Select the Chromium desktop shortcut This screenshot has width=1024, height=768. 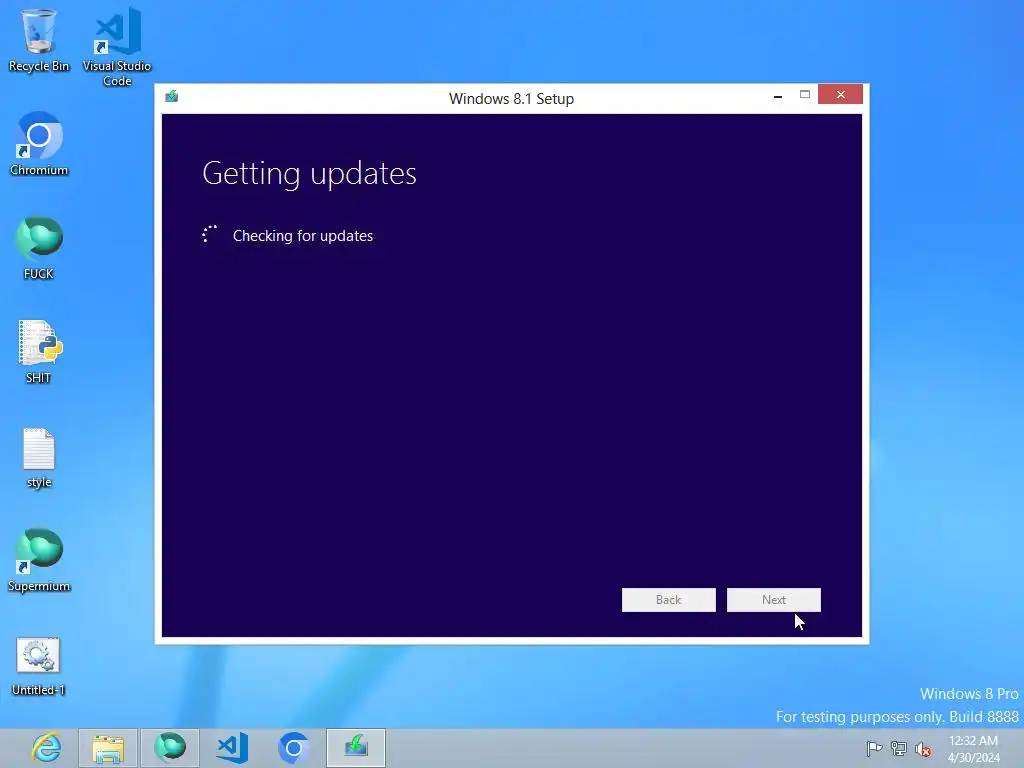tap(39, 144)
